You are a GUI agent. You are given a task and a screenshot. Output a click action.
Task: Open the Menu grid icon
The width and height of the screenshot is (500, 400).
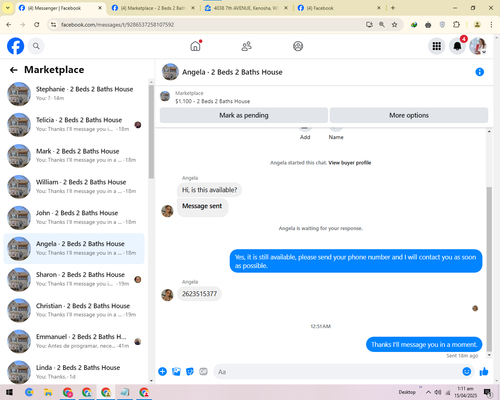437,46
